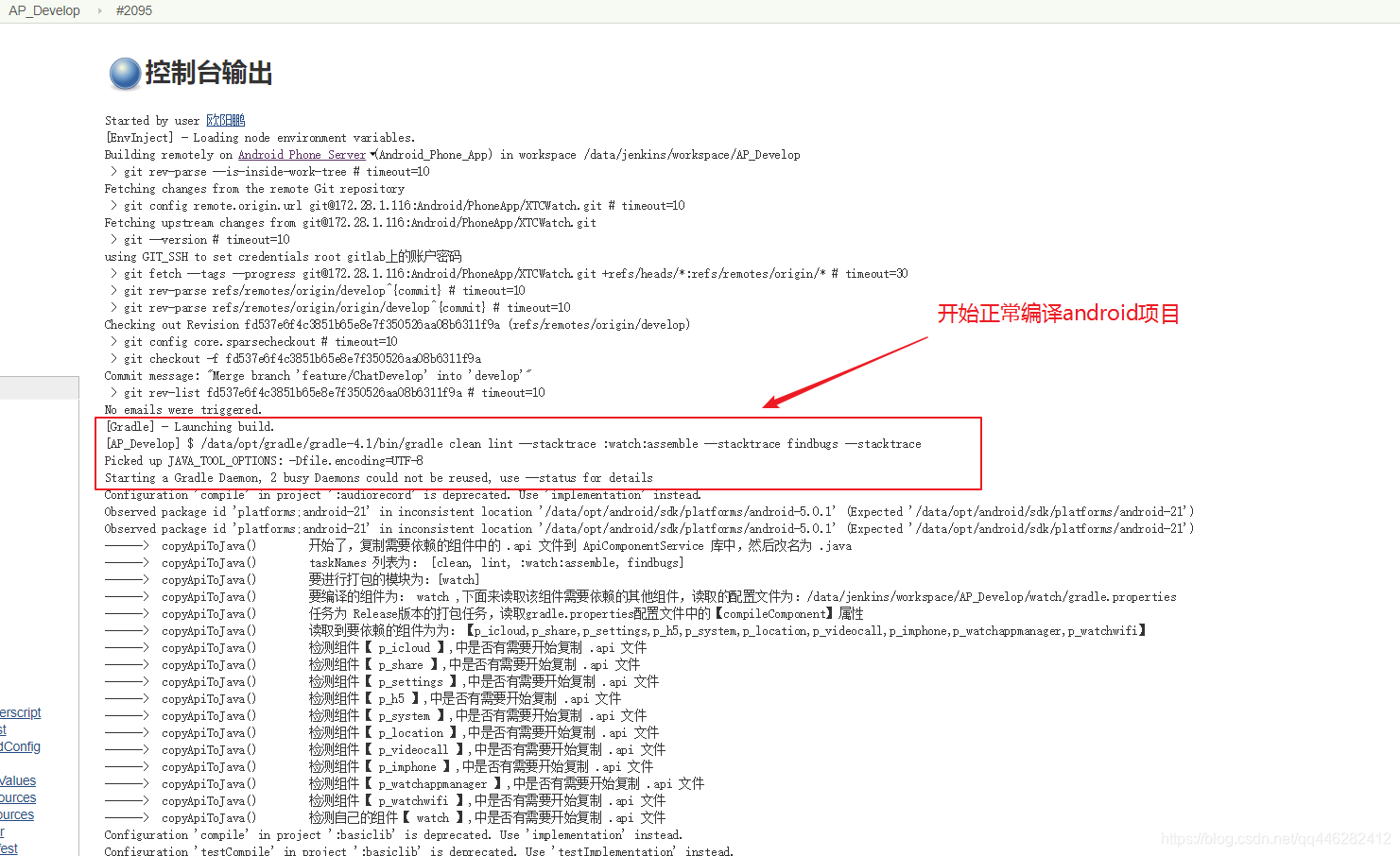This screenshot has height=856, width=1400.
Task: Click the '检测组件【 p_settings 】' line
Action: pyautogui.click(x=382, y=682)
